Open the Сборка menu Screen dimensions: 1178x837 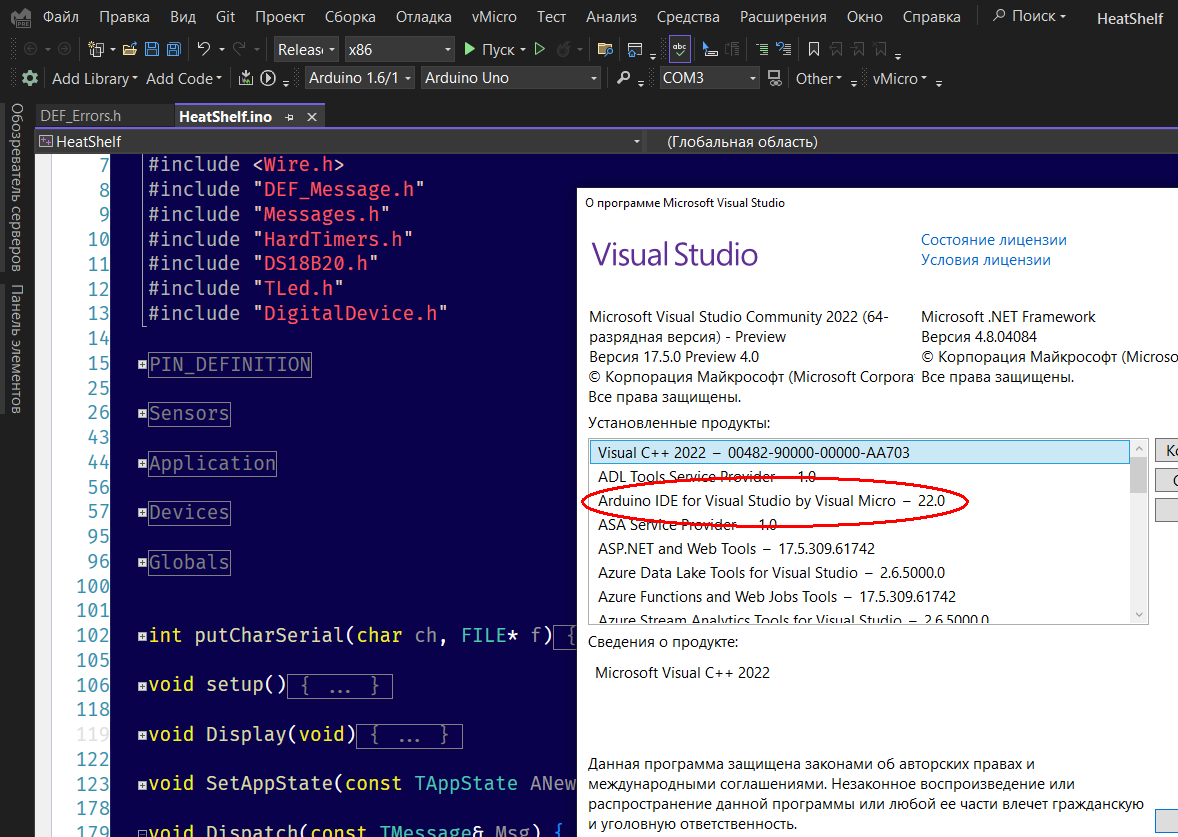350,17
